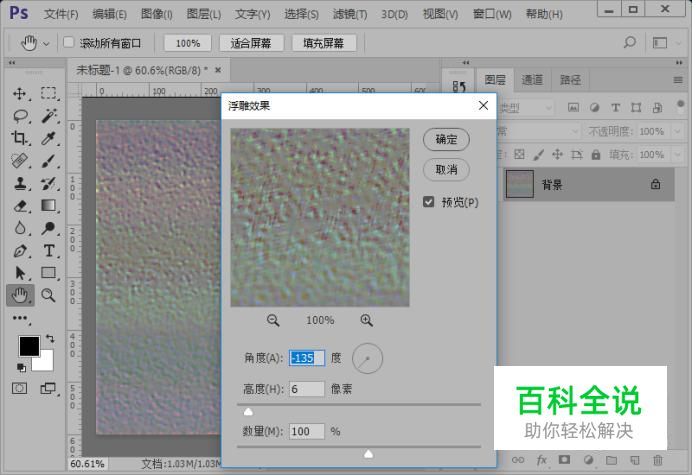Select the Healing Brush tool
The image size is (692, 475).
click(x=19, y=161)
